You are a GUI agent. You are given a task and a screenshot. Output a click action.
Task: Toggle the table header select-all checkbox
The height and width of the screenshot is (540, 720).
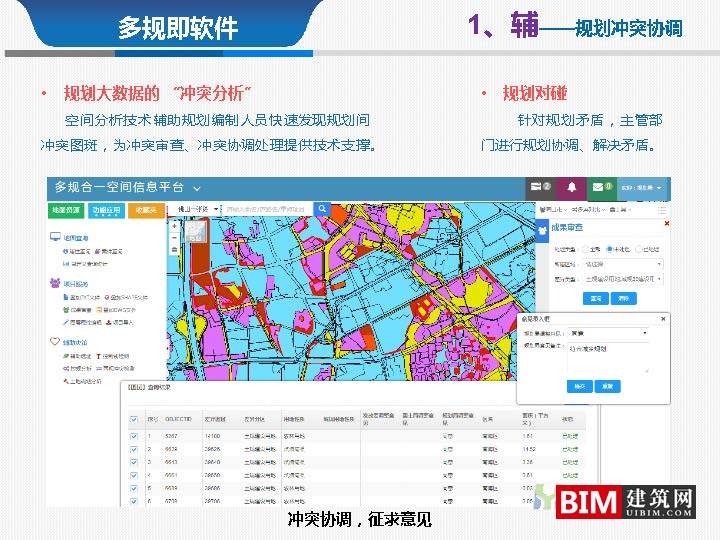tap(134, 420)
